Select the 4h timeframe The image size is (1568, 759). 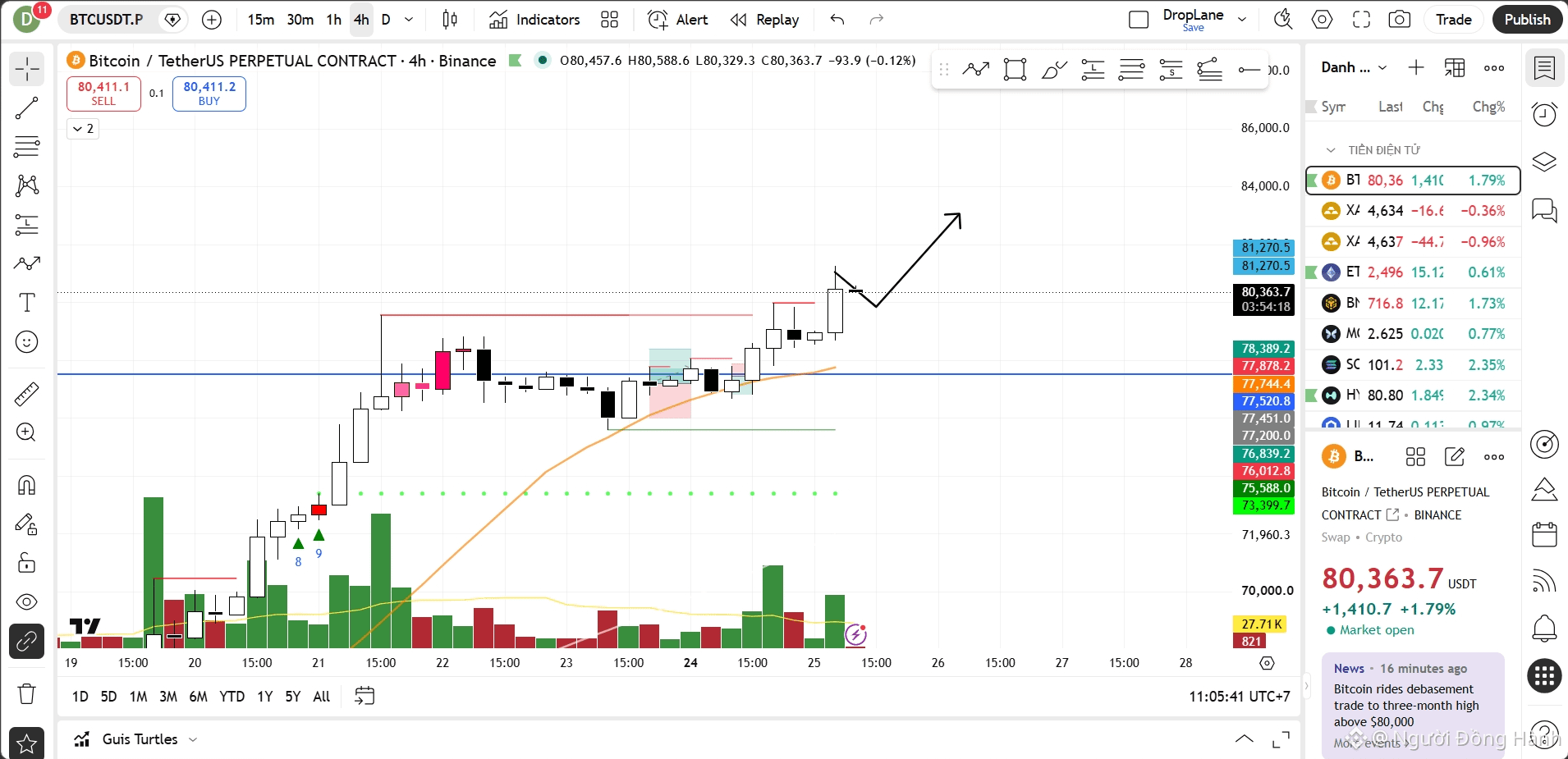361,20
